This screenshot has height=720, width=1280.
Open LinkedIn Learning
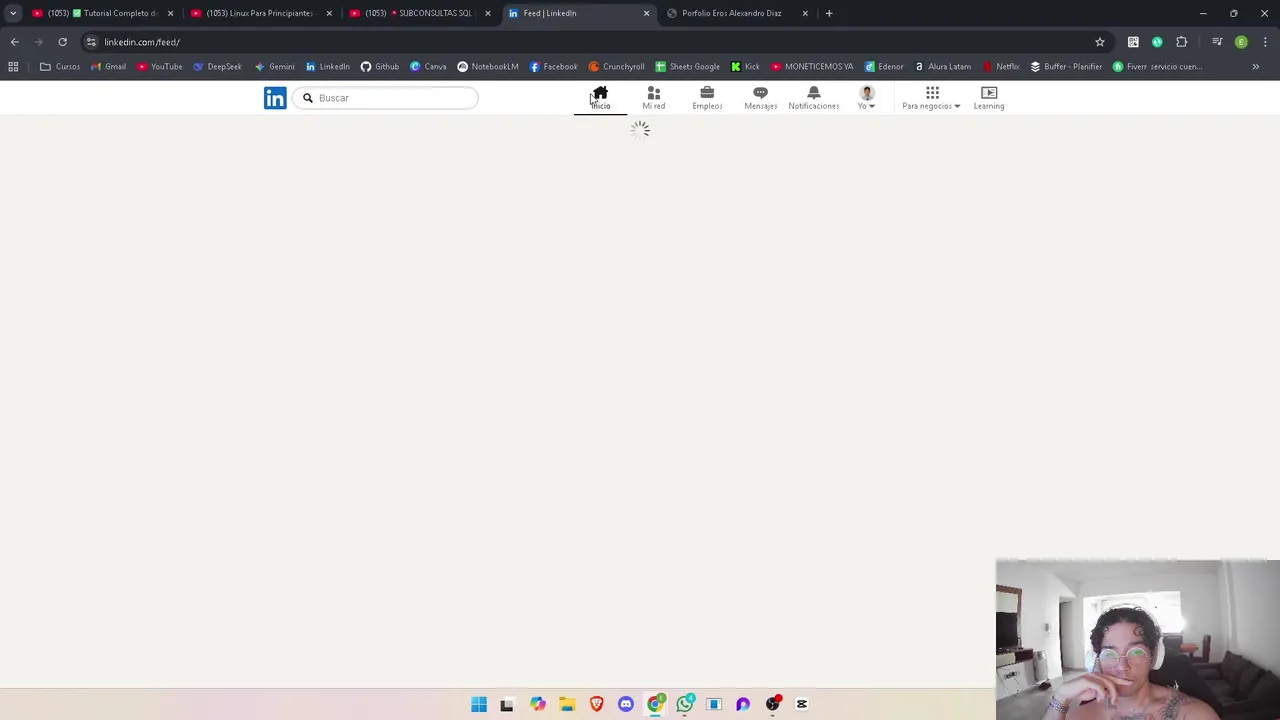point(989,98)
